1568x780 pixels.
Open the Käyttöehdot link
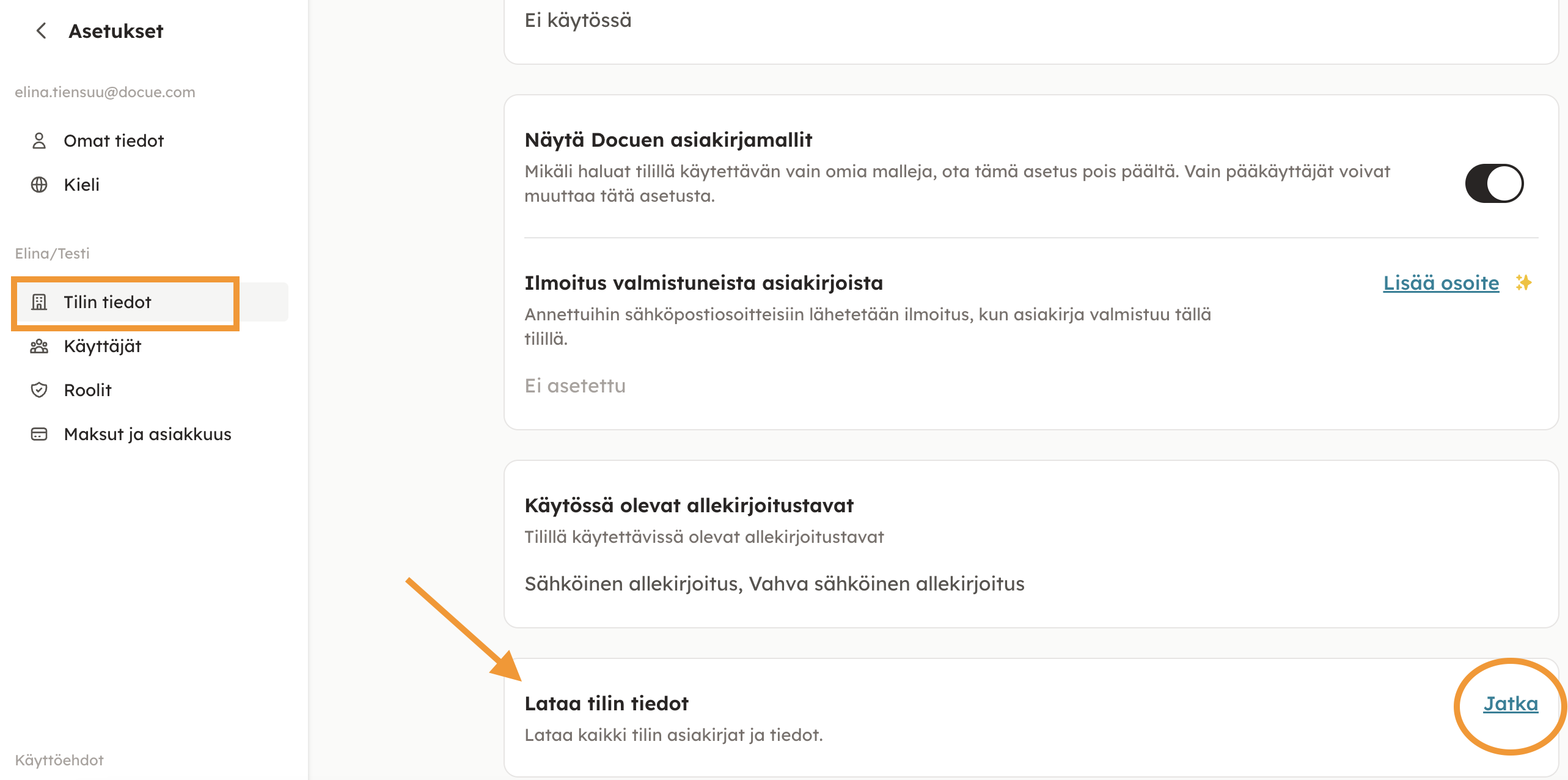[x=59, y=760]
